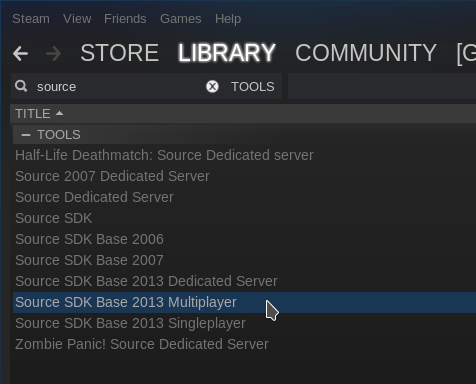The width and height of the screenshot is (476, 384).
Task: Select Source SDK Base 2013 Dedicated Server
Action: tap(244, 281)
